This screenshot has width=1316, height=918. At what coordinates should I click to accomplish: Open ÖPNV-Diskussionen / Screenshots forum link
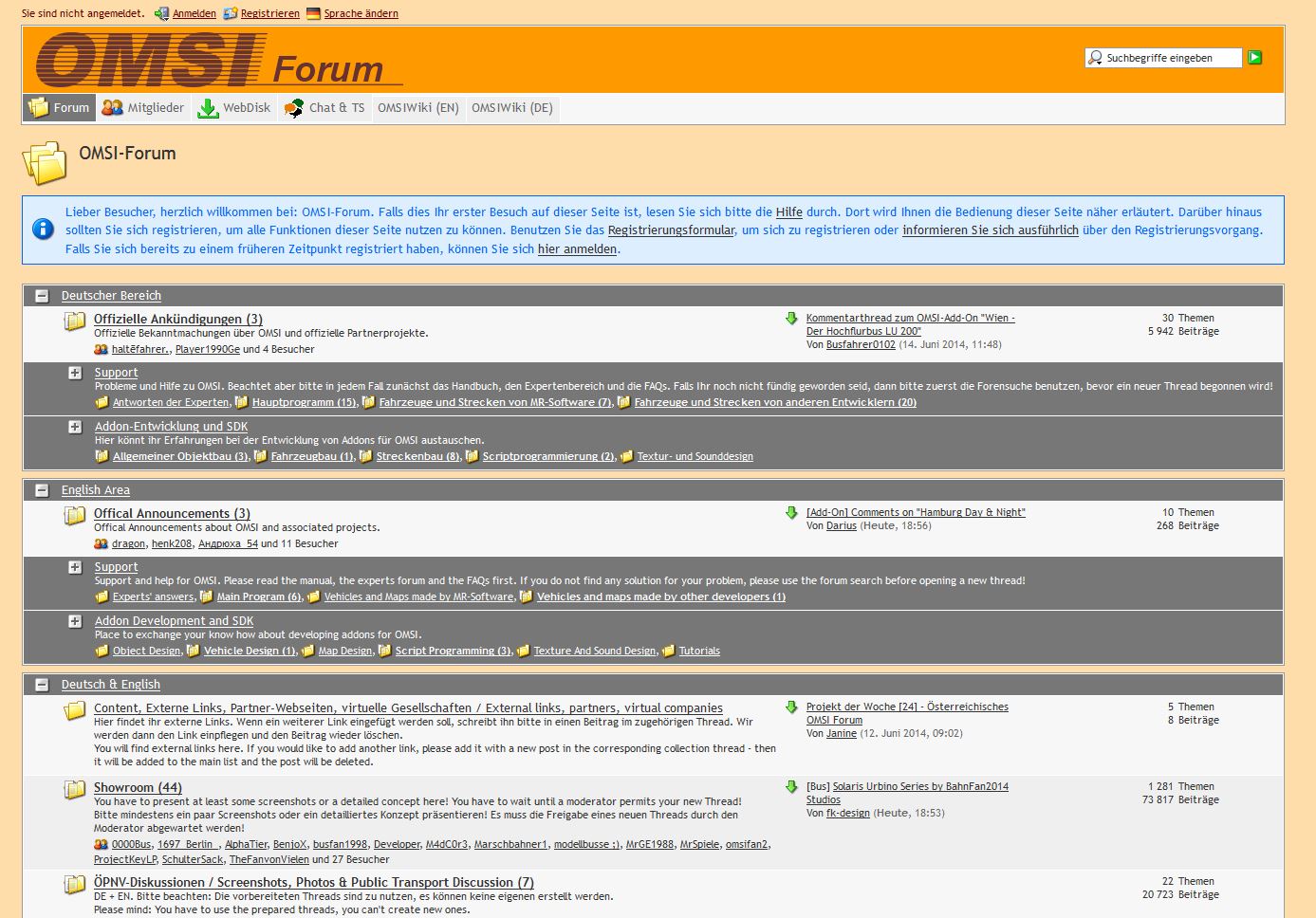(314, 883)
